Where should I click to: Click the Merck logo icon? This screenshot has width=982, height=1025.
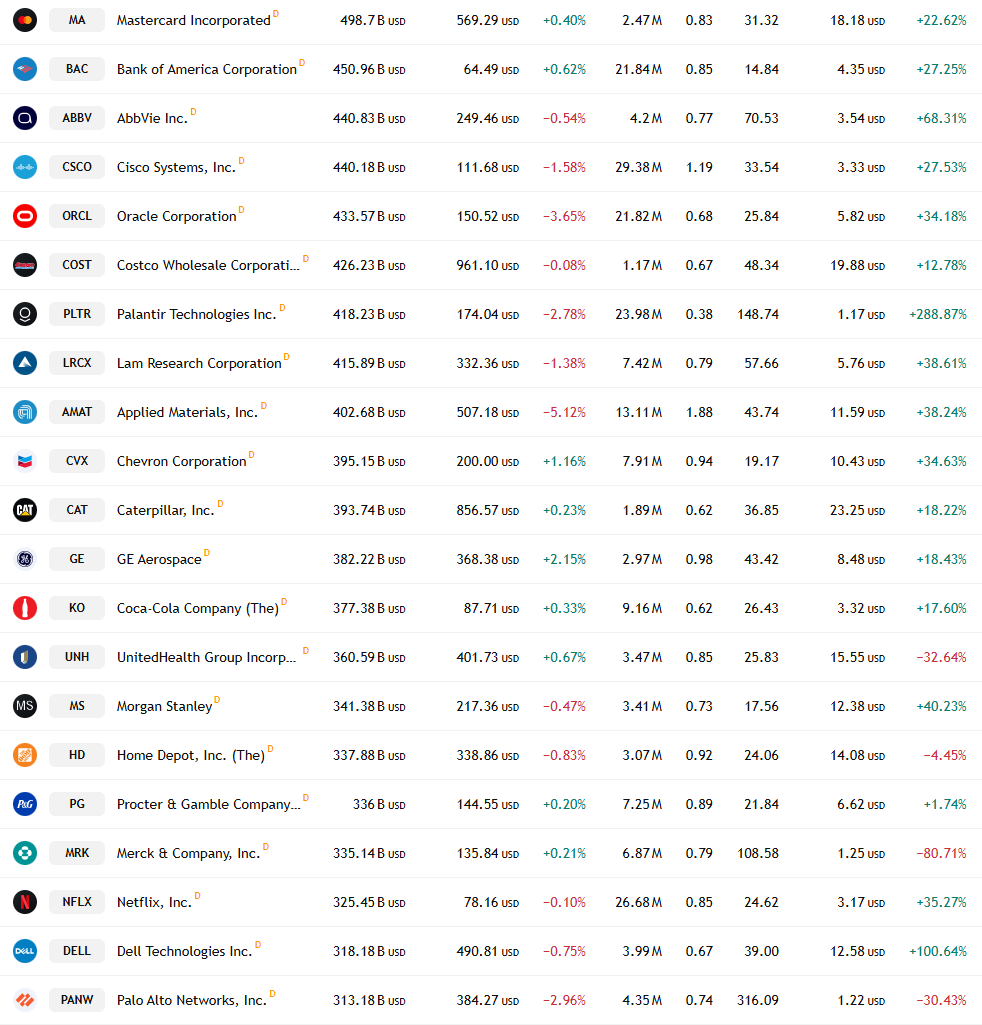pyautogui.click(x=25, y=854)
